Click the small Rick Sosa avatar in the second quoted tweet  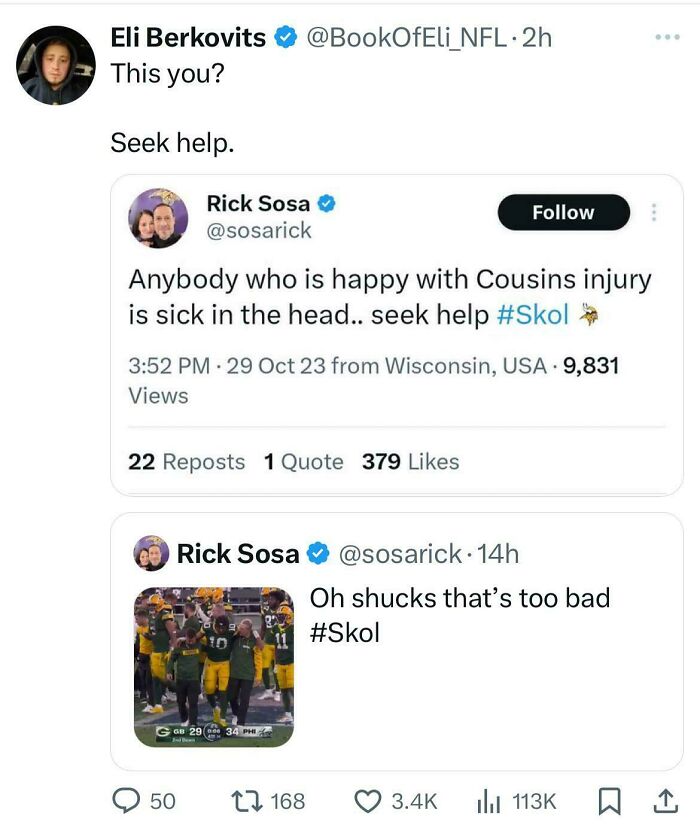coord(151,553)
